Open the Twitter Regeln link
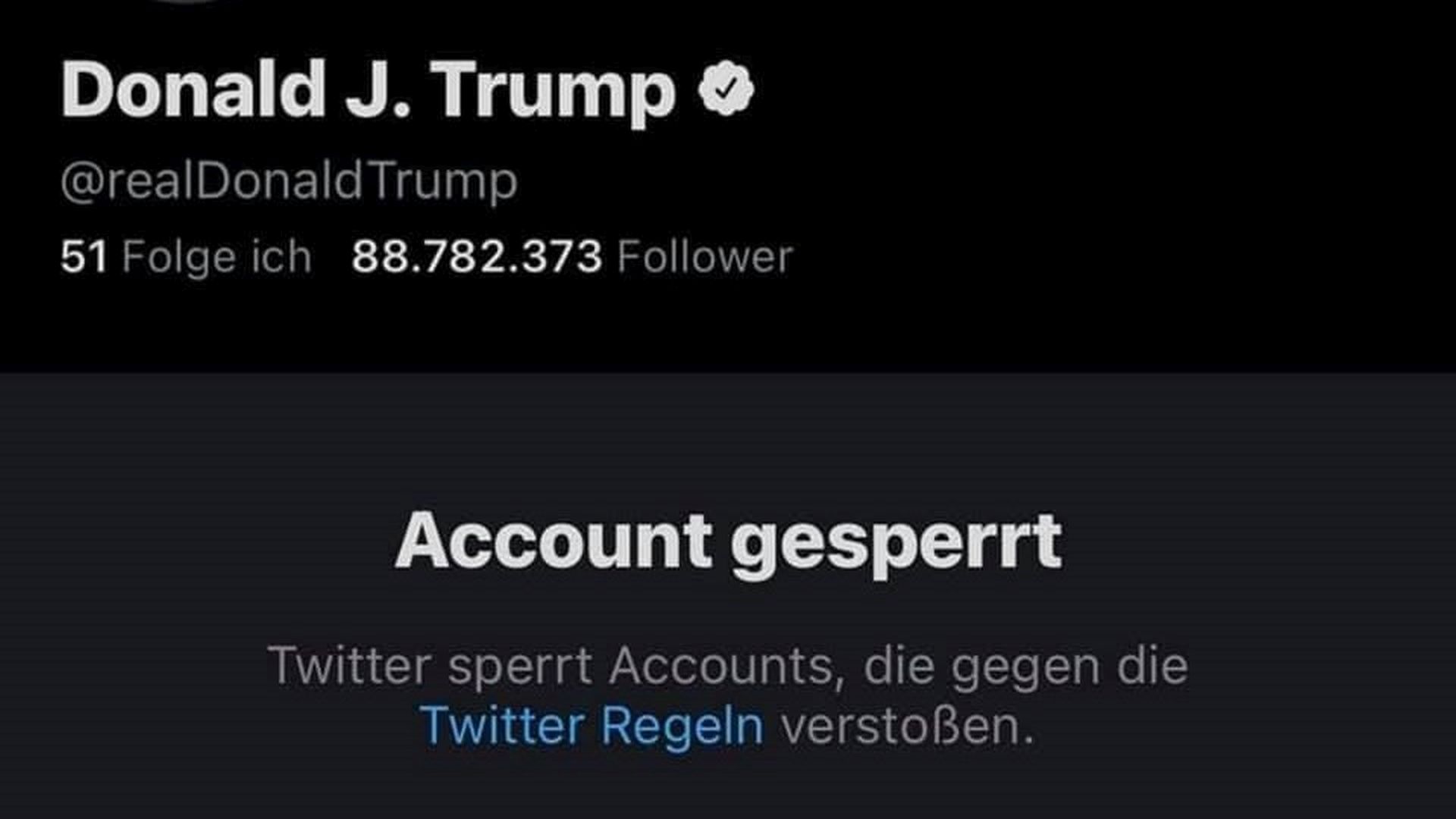The height and width of the screenshot is (819, 1456). (591, 726)
